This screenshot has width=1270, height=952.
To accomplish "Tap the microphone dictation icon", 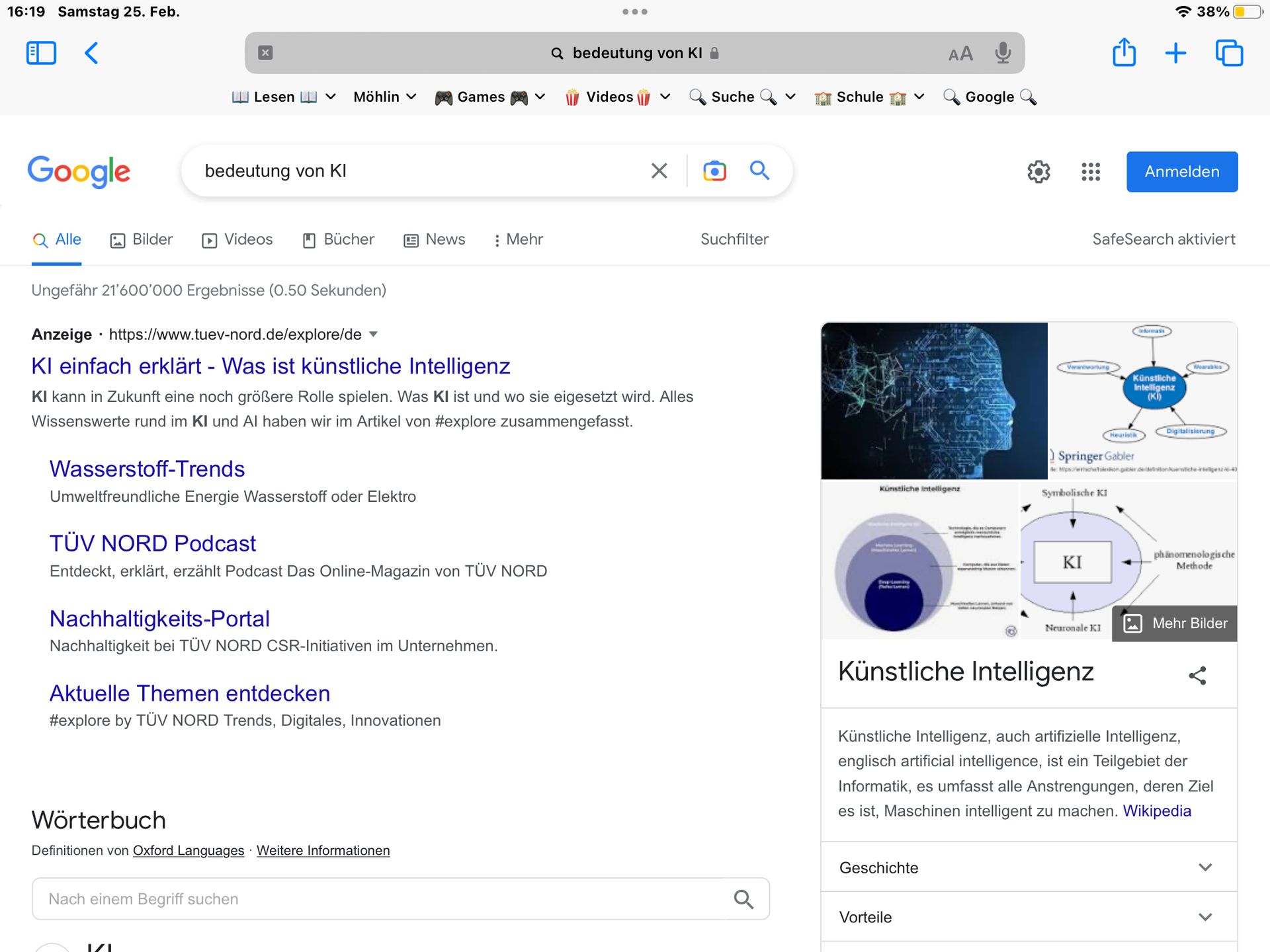I will [1003, 53].
